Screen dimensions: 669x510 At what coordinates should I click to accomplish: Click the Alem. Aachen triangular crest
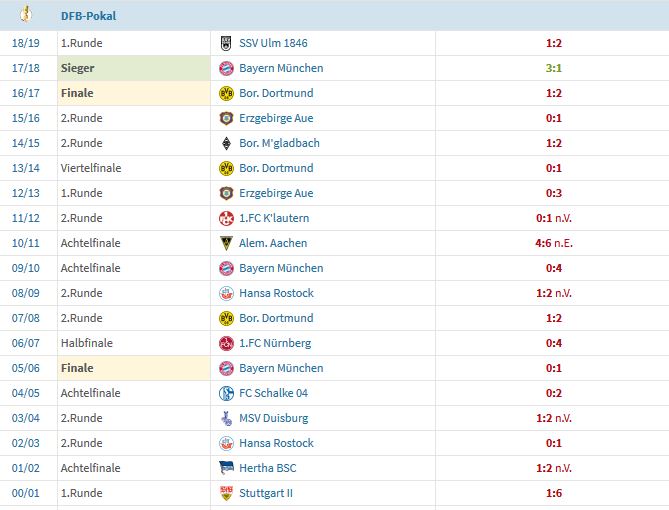point(226,243)
